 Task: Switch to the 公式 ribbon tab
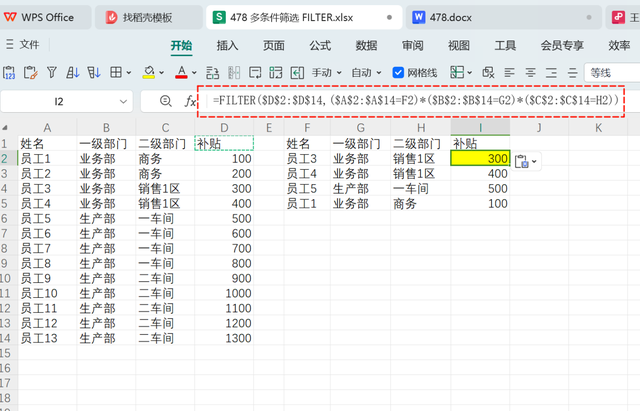320,45
